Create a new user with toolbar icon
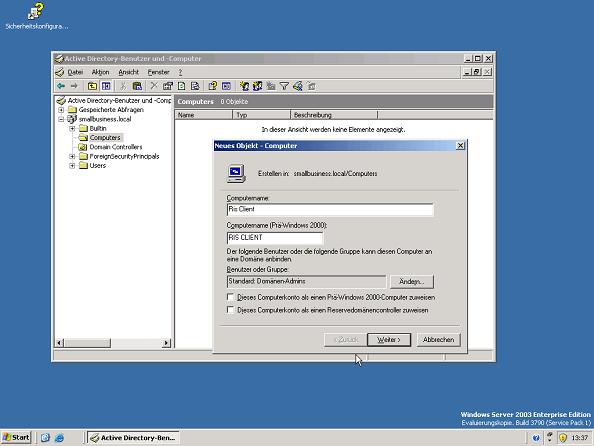Screen dimensions: 594x446 pos(244,86)
